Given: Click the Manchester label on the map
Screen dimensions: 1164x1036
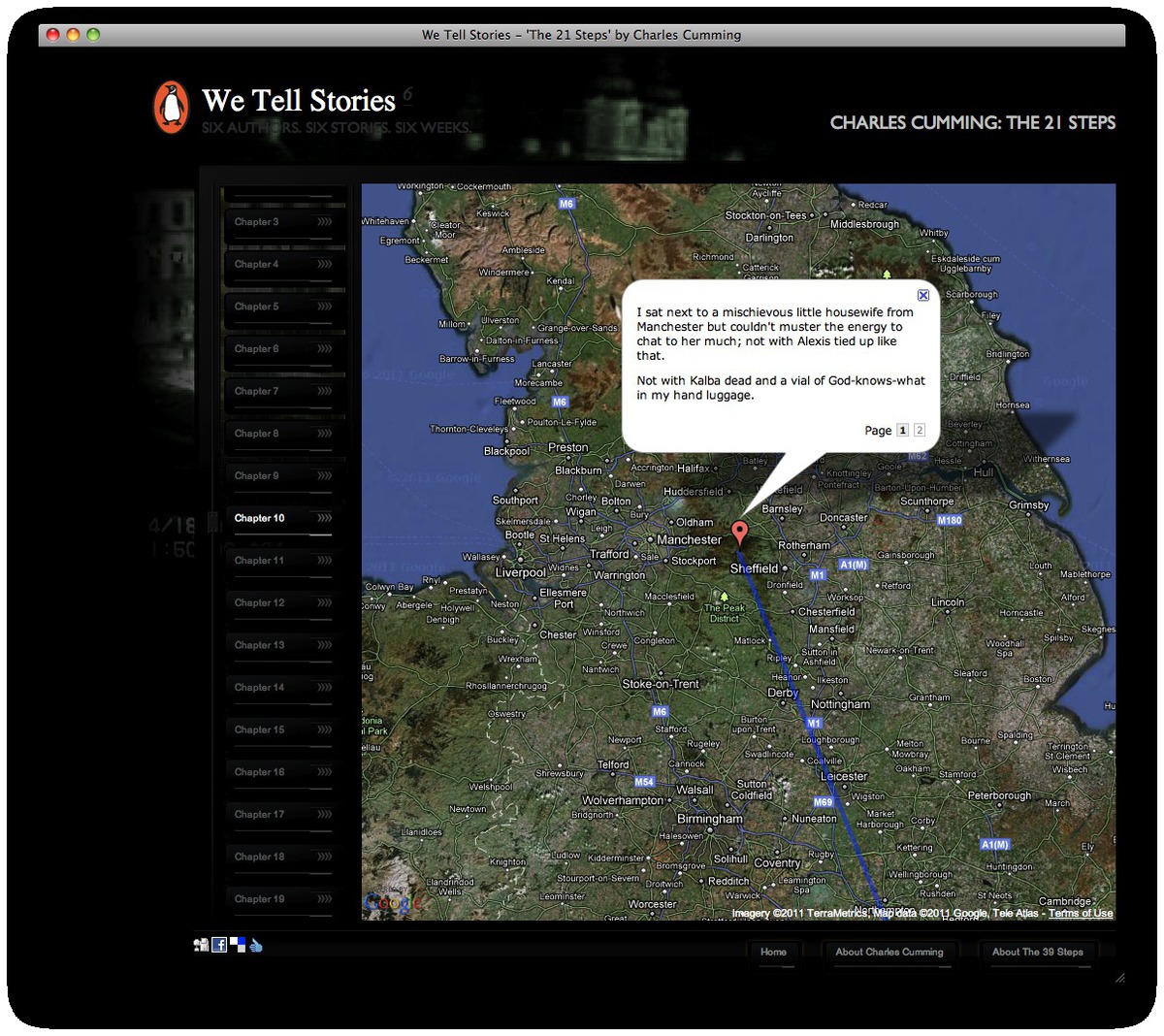Looking at the screenshot, I should coord(689,540).
